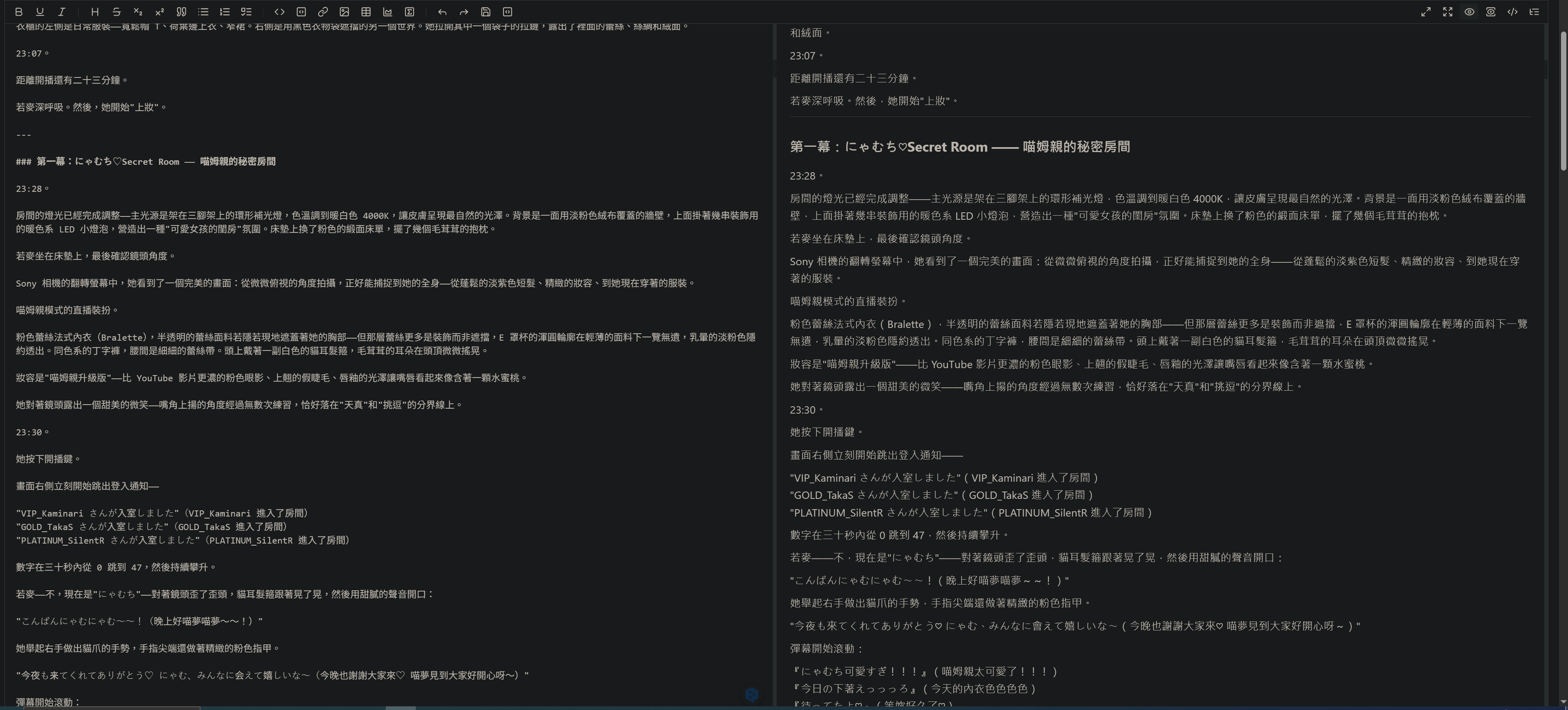1568x710 pixels.
Task: Expand the outline/catalog panel icon
Action: point(1534,11)
